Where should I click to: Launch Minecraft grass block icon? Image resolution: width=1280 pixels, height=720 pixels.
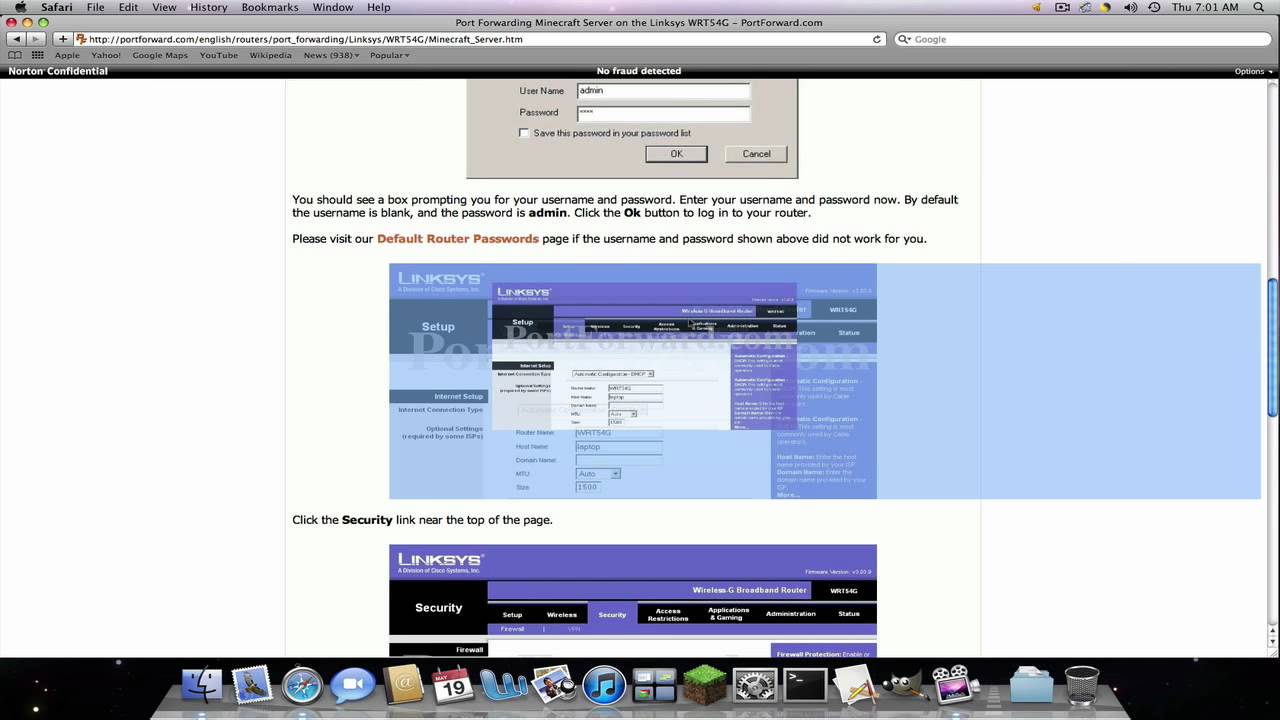(704, 686)
